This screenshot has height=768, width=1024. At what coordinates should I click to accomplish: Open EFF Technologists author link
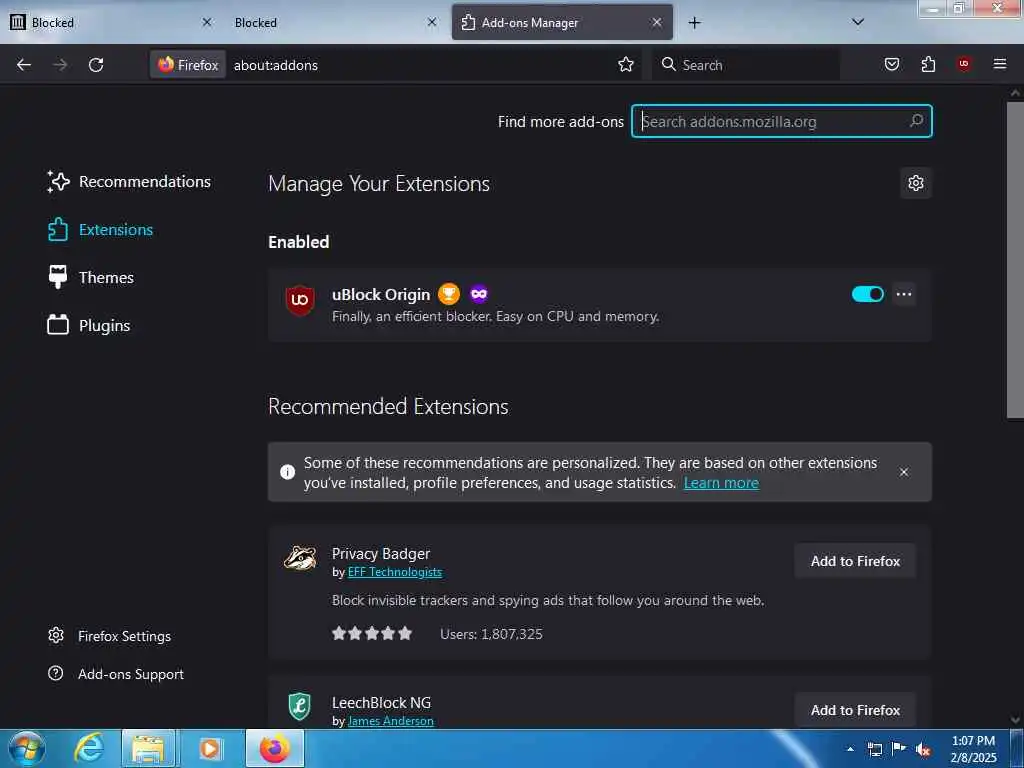pos(394,572)
